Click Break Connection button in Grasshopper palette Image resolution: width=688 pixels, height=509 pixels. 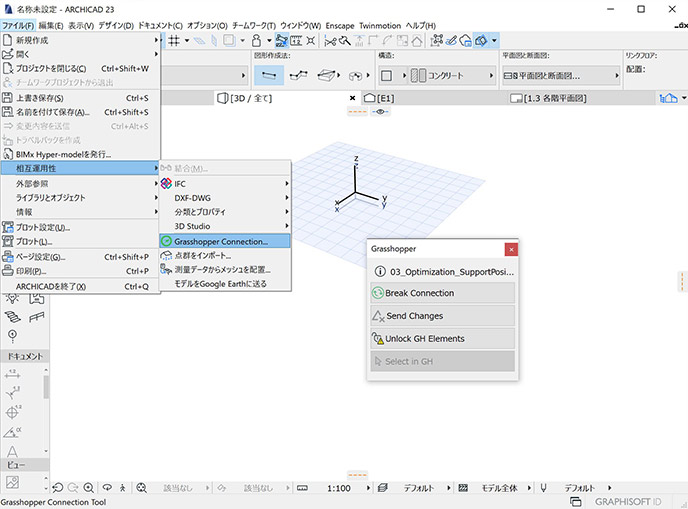coord(442,293)
